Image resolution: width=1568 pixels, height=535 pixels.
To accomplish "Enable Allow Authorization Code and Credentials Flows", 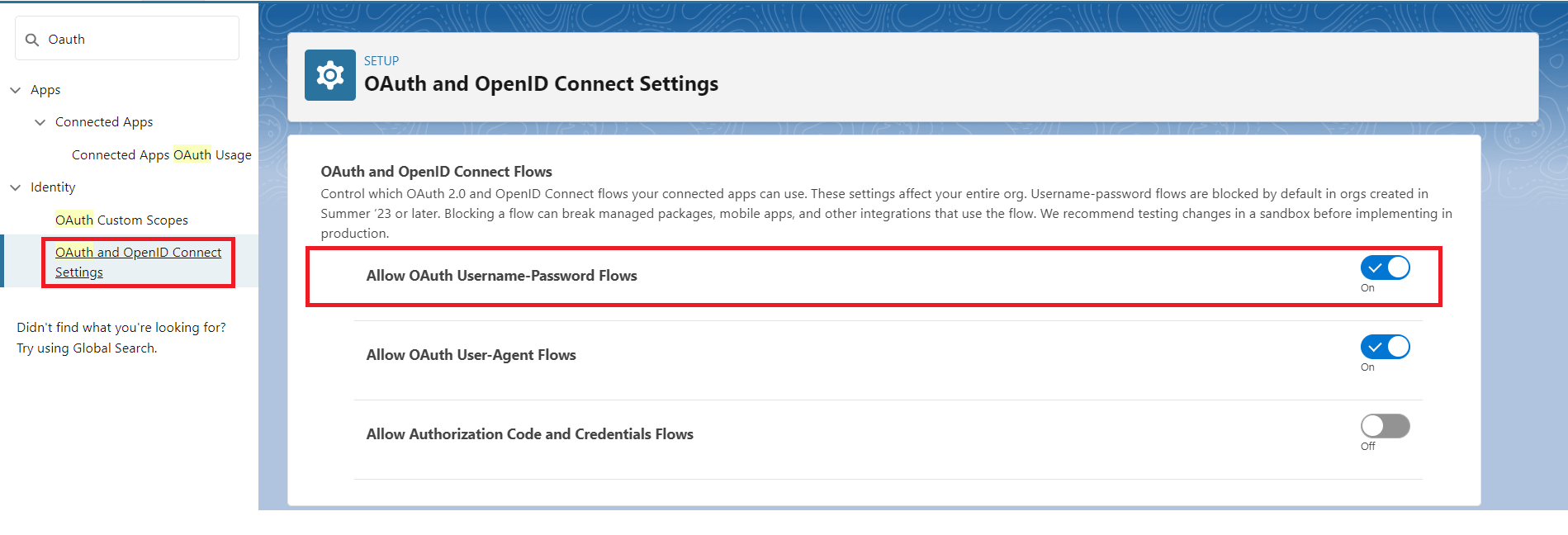I will (x=1385, y=426).
